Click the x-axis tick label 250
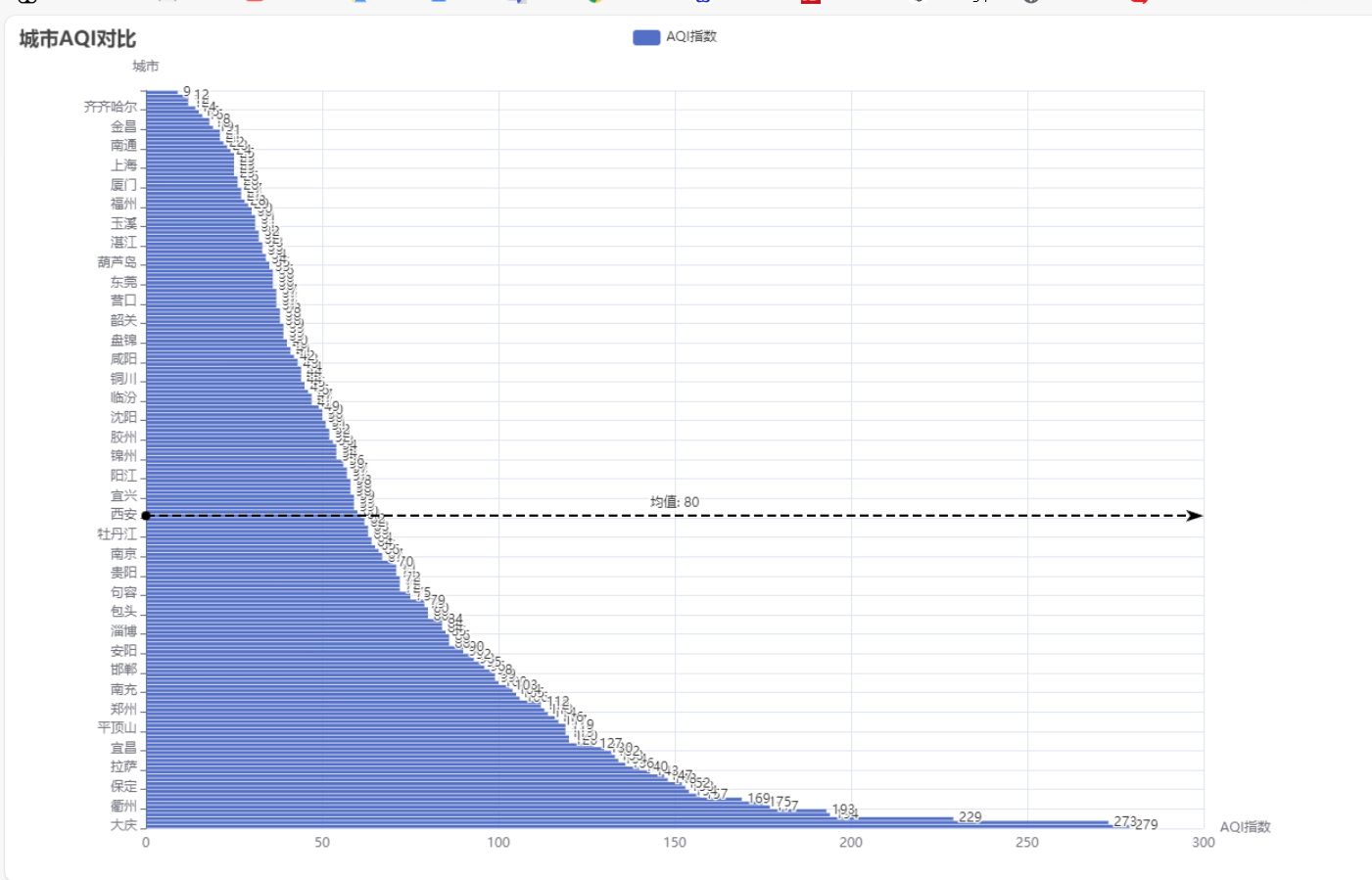 1027,843
